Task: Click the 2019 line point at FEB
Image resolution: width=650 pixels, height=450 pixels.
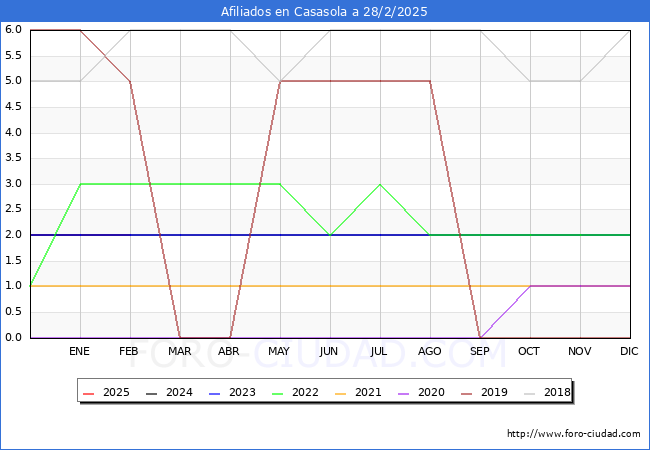Action: 130,82
